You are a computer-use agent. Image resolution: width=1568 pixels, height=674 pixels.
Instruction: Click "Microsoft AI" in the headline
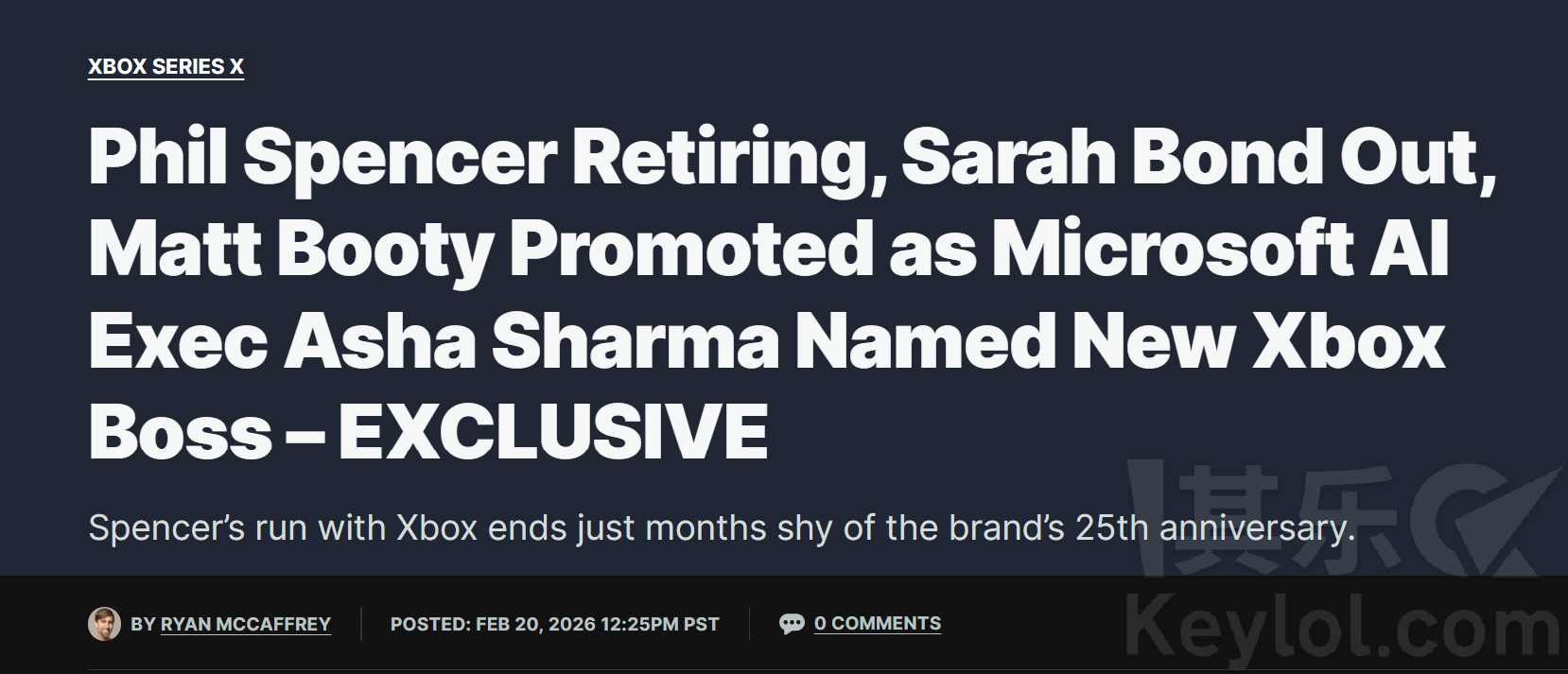[1219, 250]
